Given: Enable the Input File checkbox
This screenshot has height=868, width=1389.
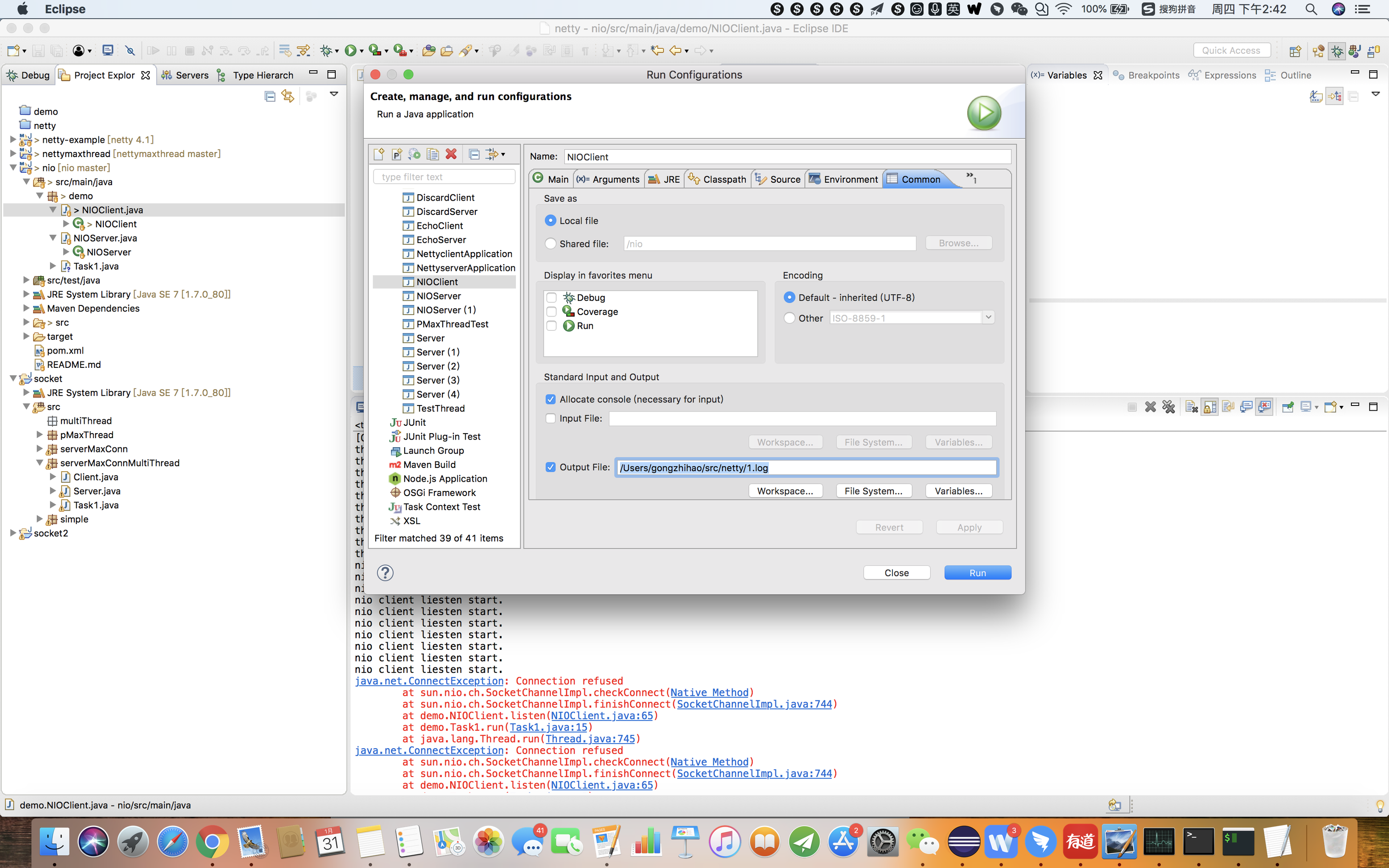Looking at the screenshot, I should (551, 418).
